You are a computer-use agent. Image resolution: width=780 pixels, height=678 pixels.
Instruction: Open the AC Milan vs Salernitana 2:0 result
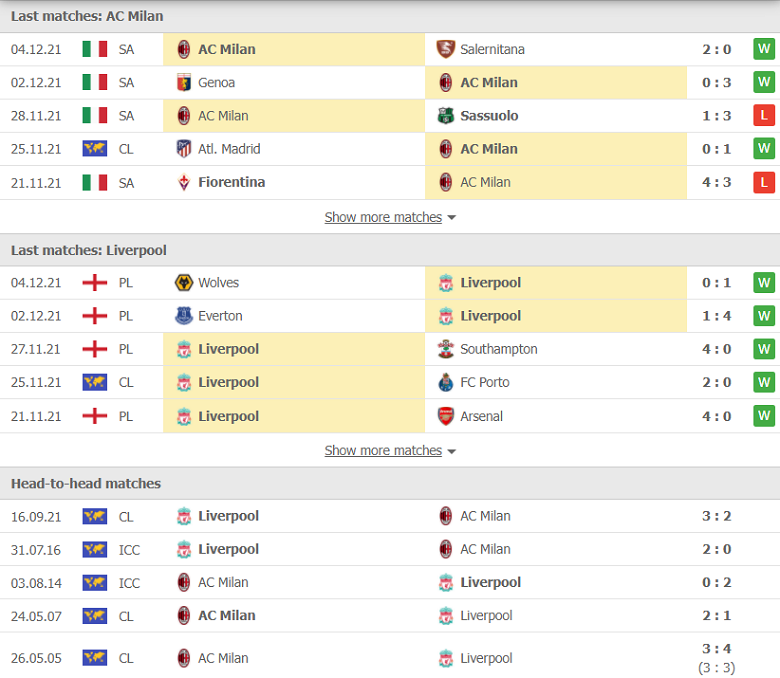[x=716, y=49]
